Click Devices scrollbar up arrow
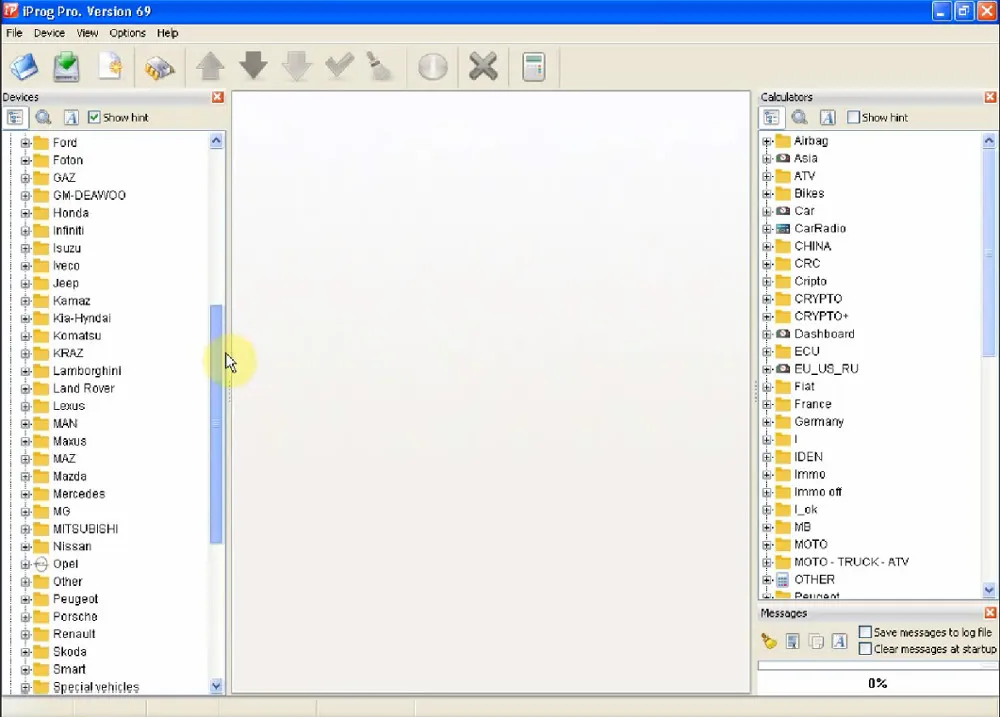Viewport: 1000px width, 717px height. 216,141
